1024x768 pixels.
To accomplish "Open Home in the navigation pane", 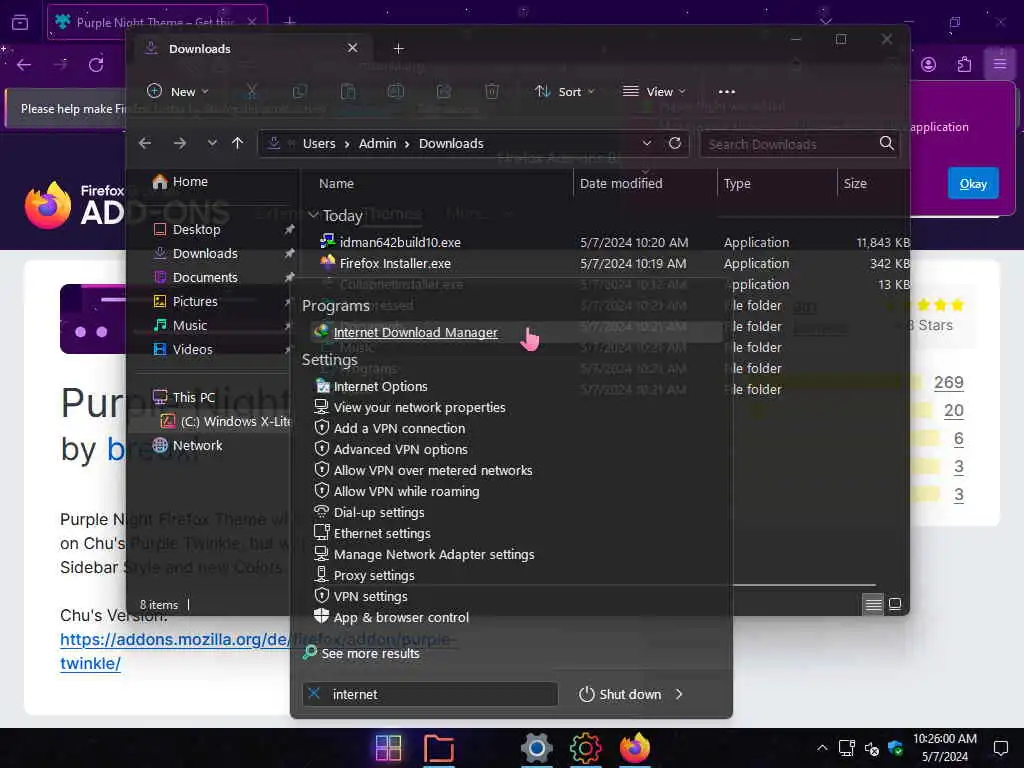I will tap(180, 182).
